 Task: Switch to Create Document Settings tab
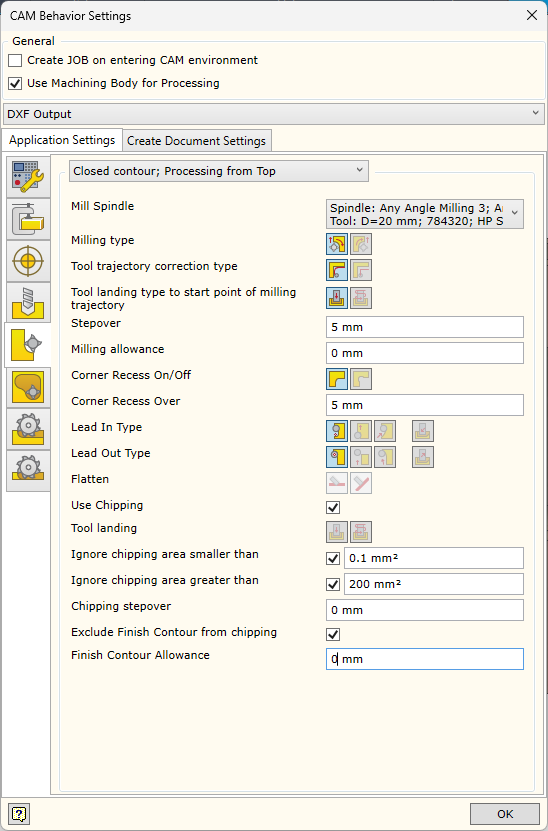[197, 141]
